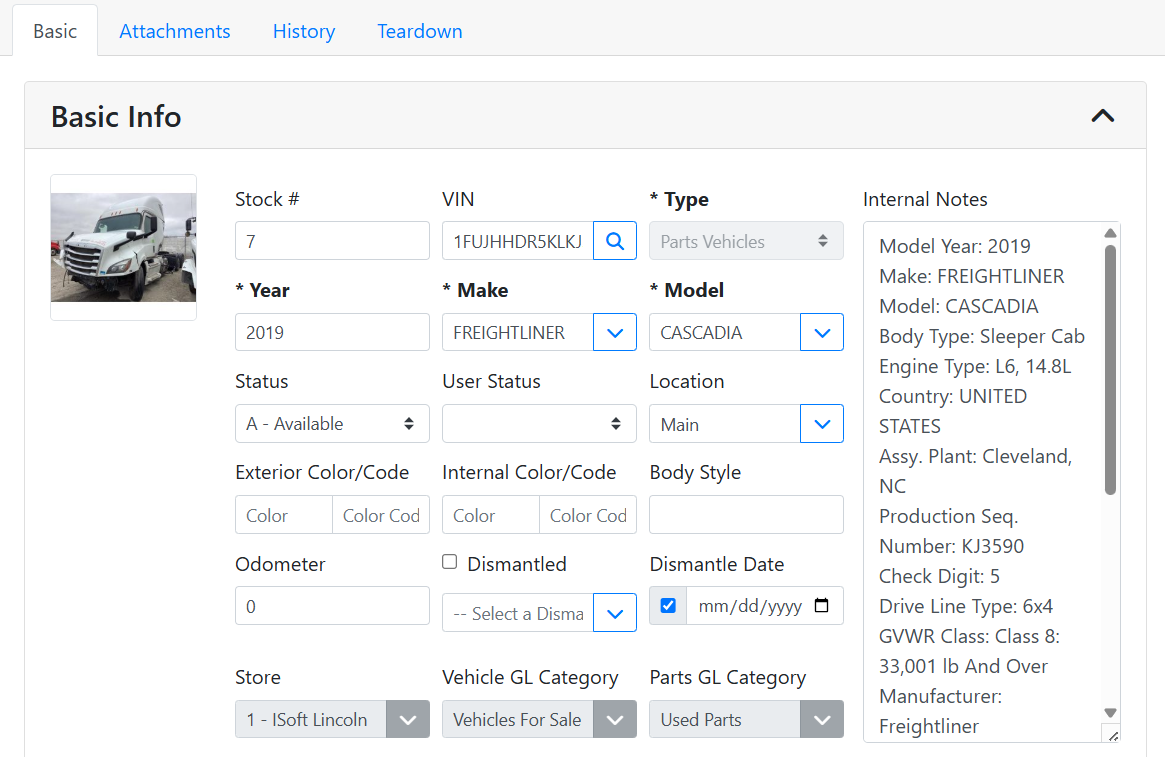The width and height of the screenshot is (1165, 757).
Task: Uncheck the Dismantle Date enable checkbox
Action: 668,606
